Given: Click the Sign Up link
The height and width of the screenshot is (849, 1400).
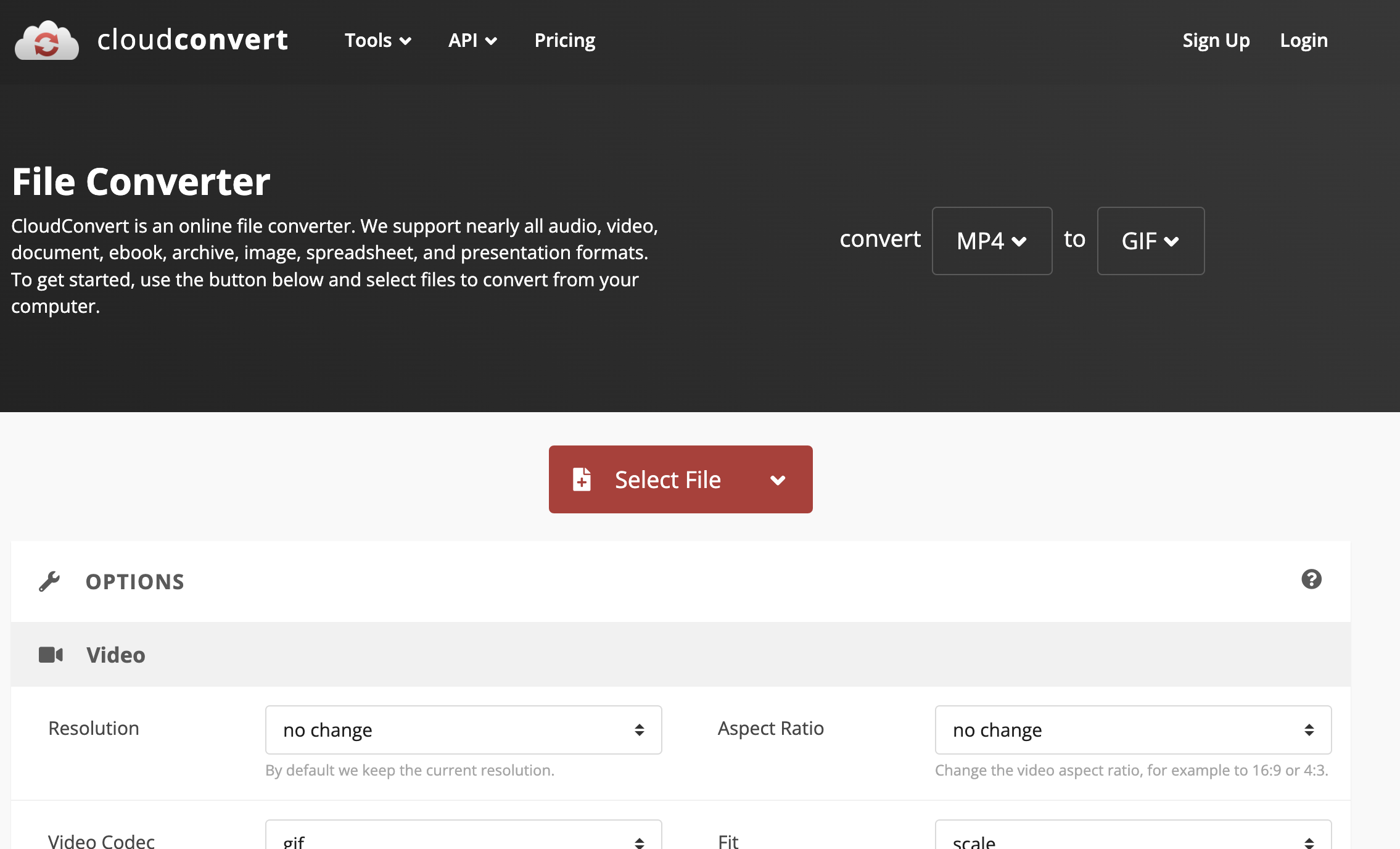Looking at the screenshot, I should [x=1216, y=41].
